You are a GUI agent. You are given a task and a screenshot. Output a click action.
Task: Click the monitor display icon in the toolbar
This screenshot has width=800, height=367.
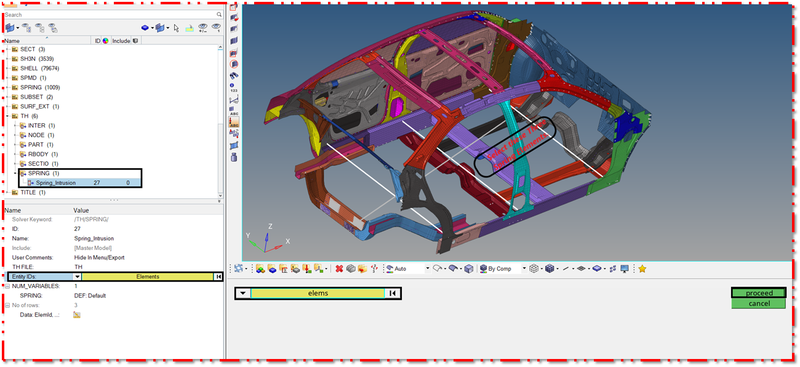[624, 268]
